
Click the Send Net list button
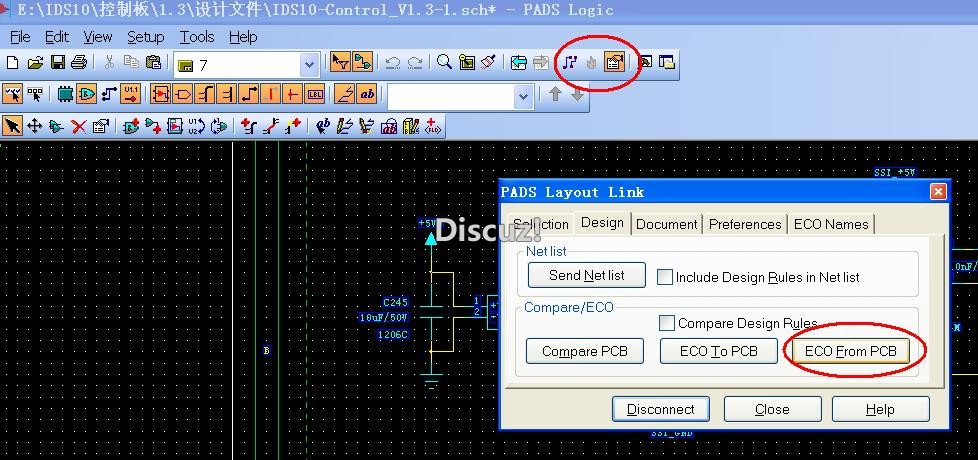[586, 276]
